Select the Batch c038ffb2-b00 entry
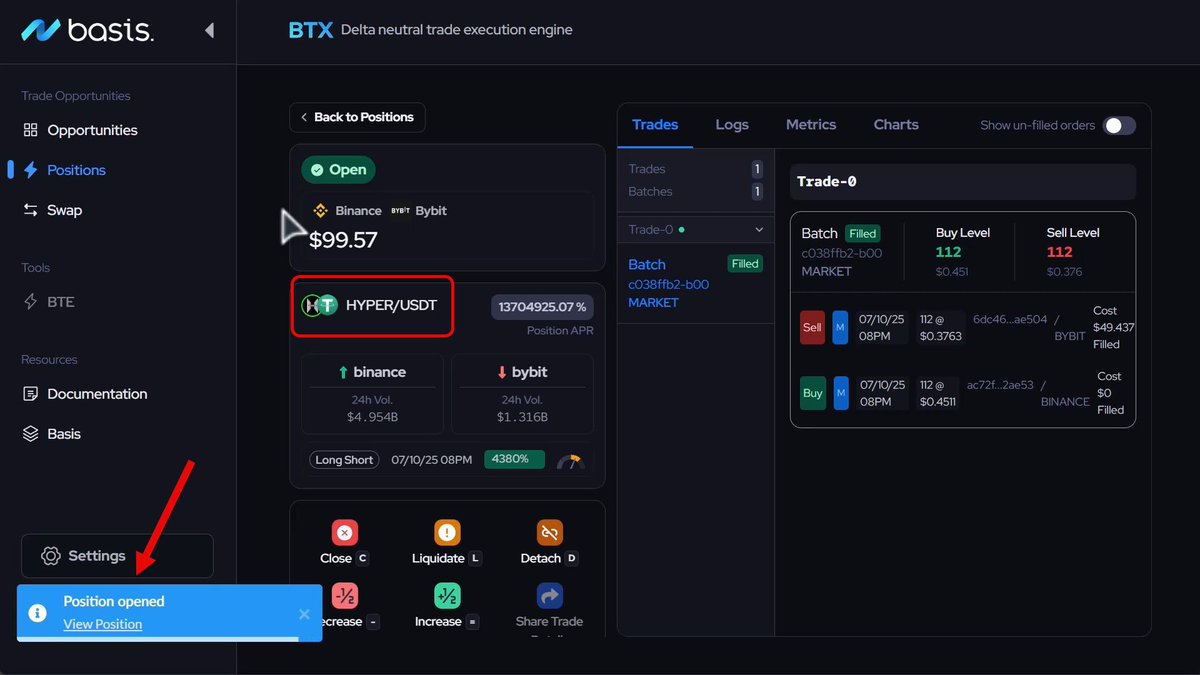 coord(695,283)
